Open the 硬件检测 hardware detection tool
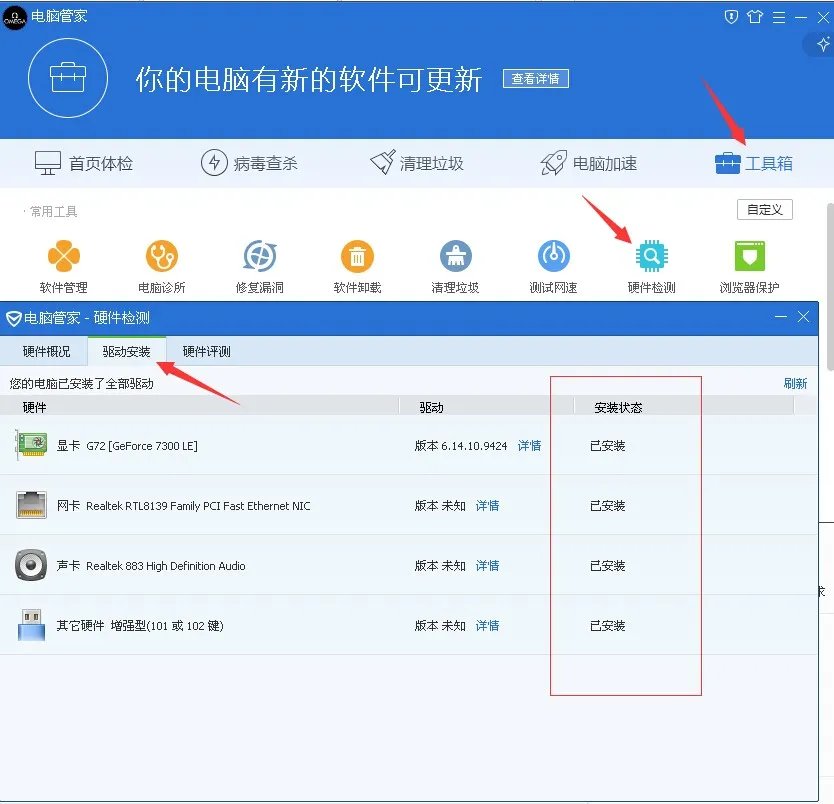834x804 pixels. (651, 263)
